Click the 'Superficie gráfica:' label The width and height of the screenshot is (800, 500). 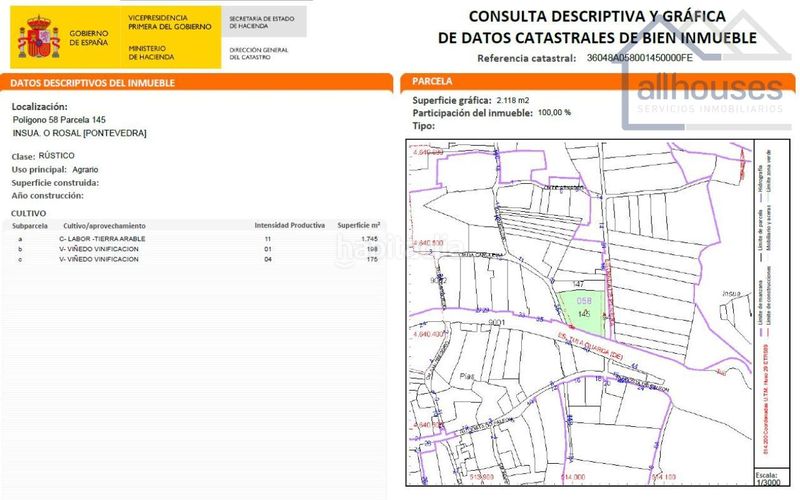(452, 101)
